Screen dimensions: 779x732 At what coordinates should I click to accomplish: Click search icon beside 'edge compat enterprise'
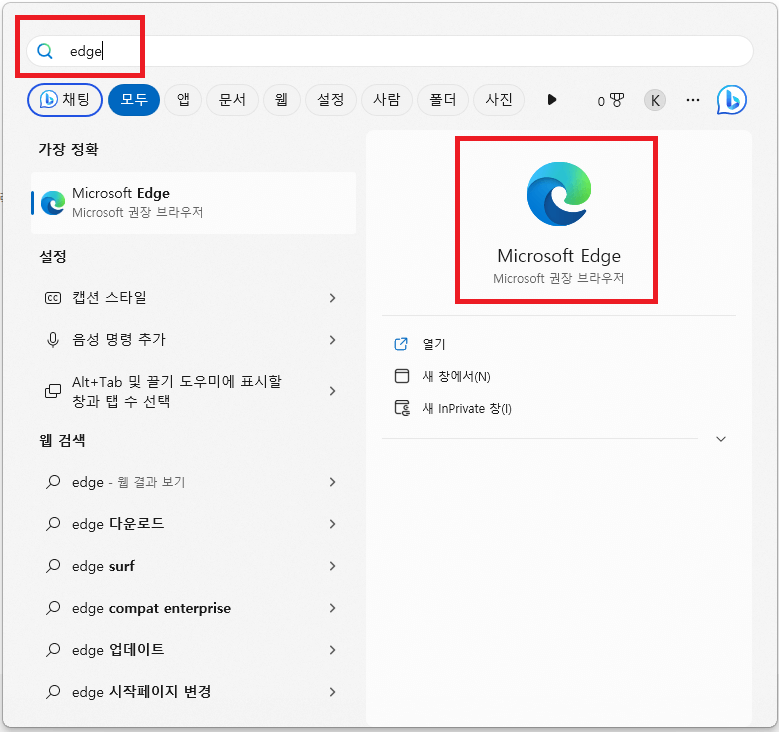53,608
